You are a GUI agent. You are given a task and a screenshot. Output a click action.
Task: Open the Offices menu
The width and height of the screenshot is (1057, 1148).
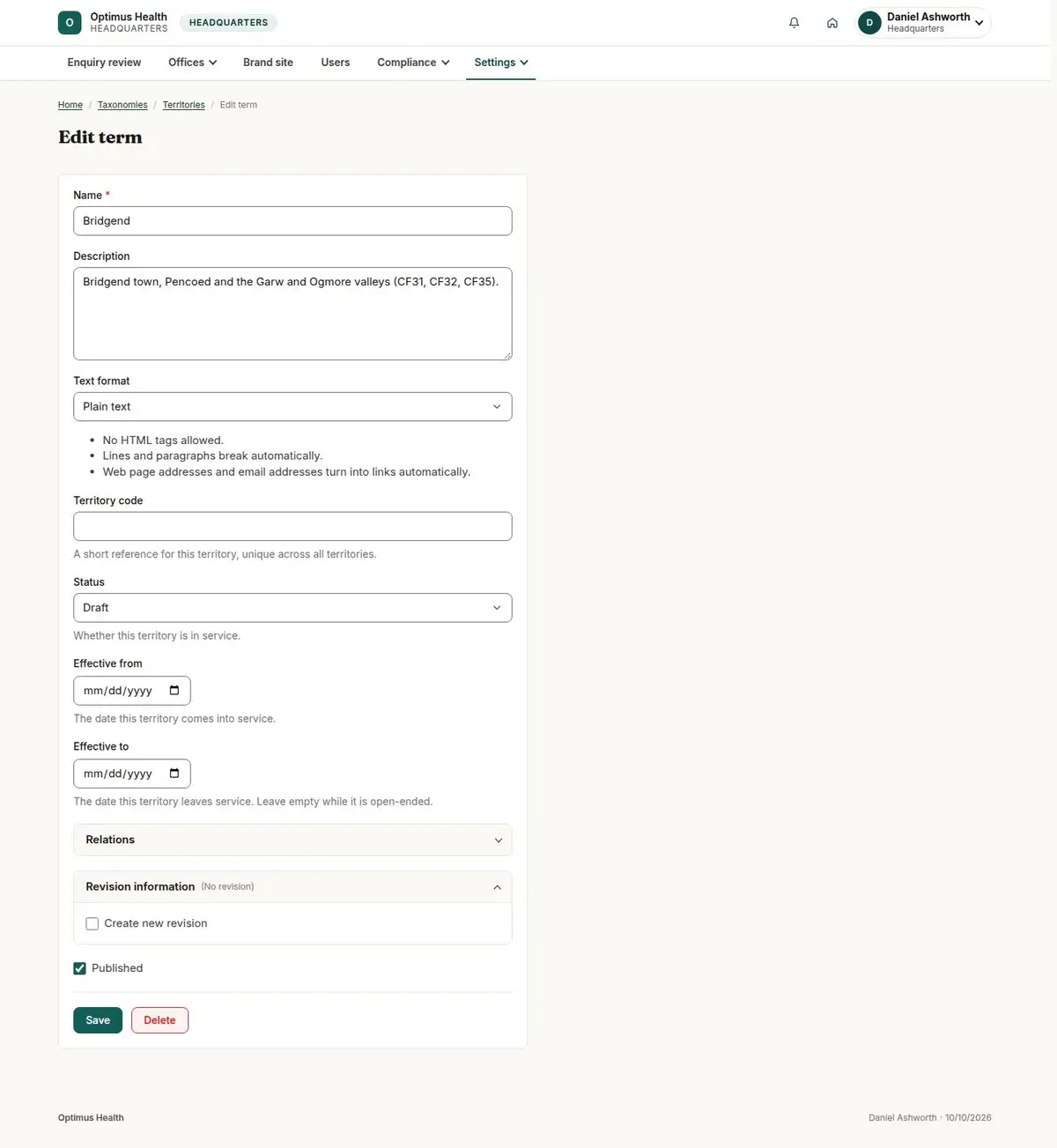[x=192, y=63]
